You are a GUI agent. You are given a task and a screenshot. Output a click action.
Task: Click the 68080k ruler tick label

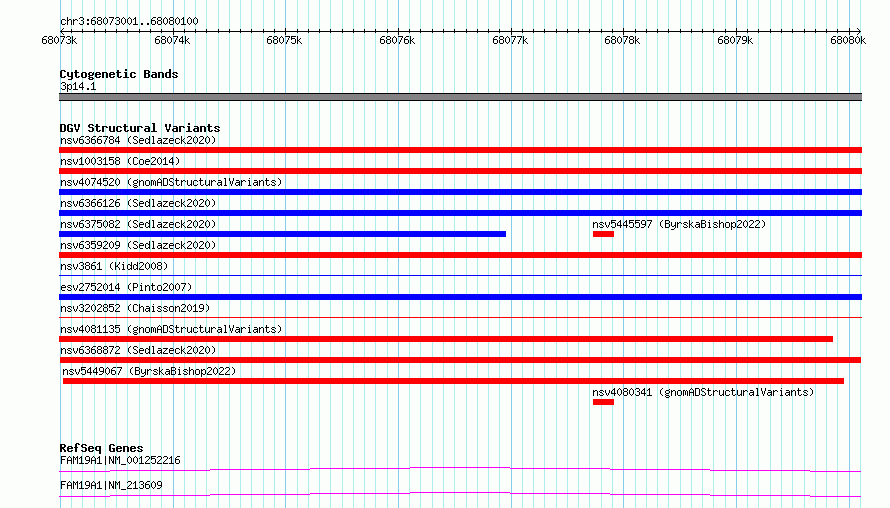pyautogui.click(x=848, y=40)
